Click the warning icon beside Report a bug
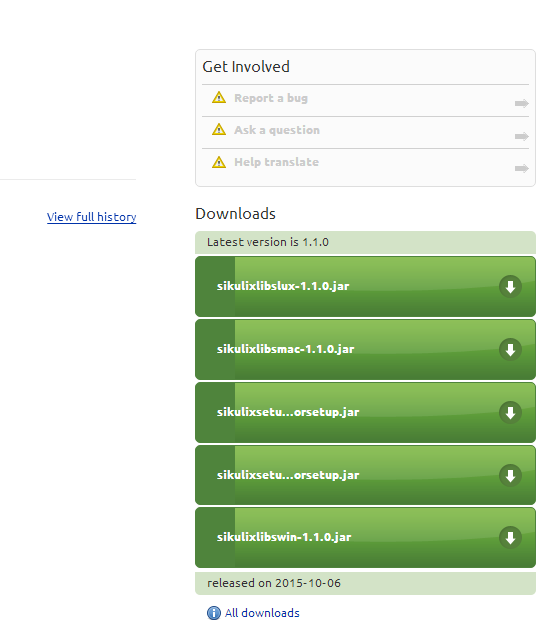Viewport: 559px width, 634px height. tap(219, 97)
